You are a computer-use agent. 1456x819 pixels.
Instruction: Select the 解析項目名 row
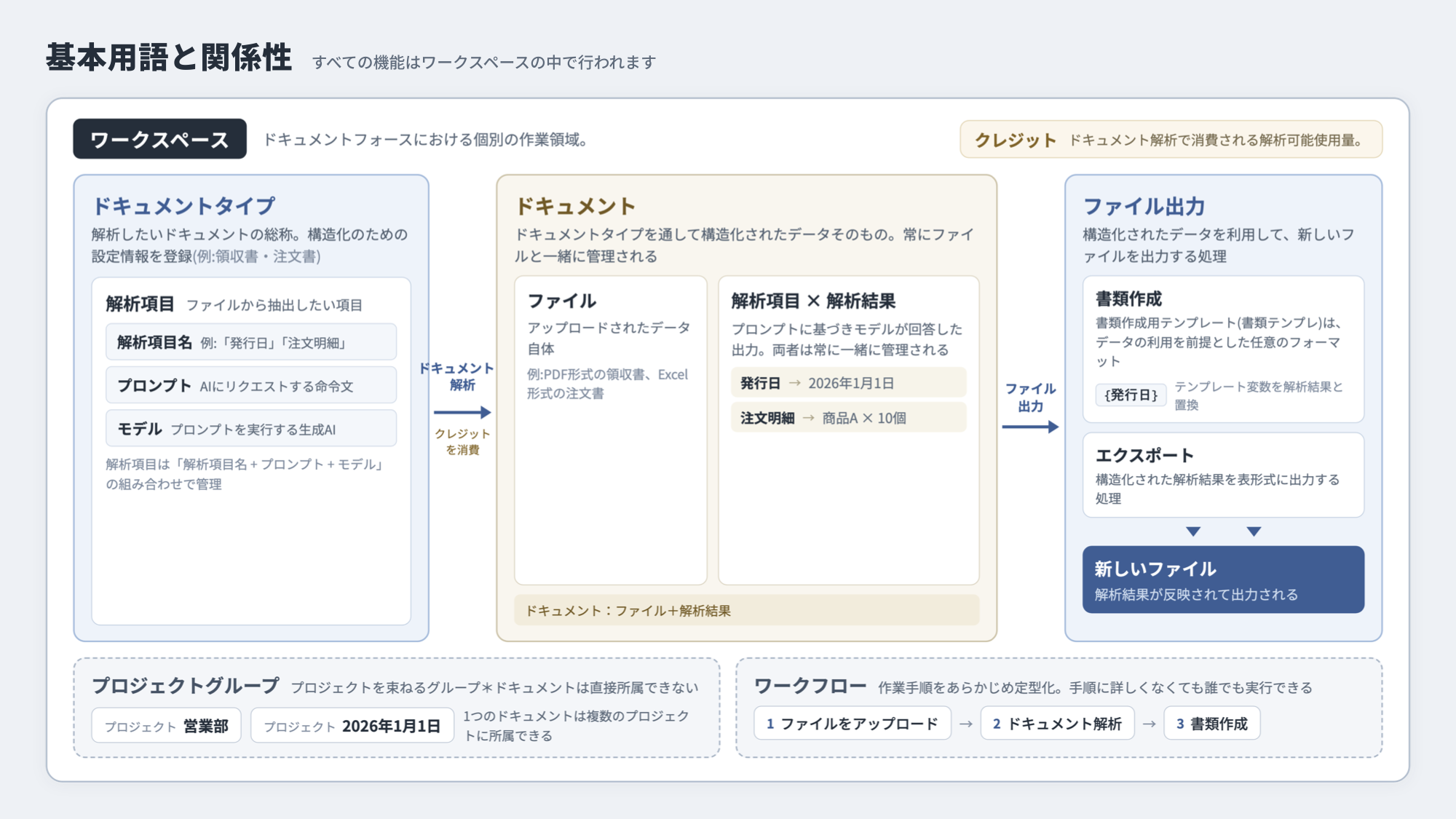tap(251, 342)
